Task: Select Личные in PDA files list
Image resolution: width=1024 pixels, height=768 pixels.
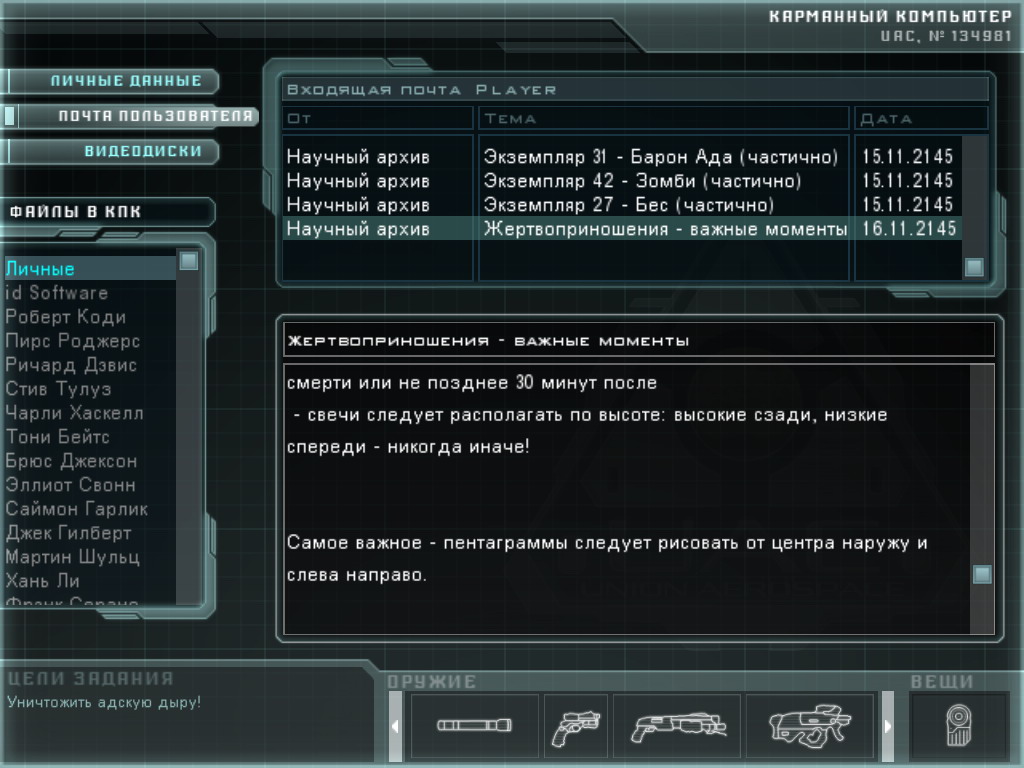Action: 89,268
